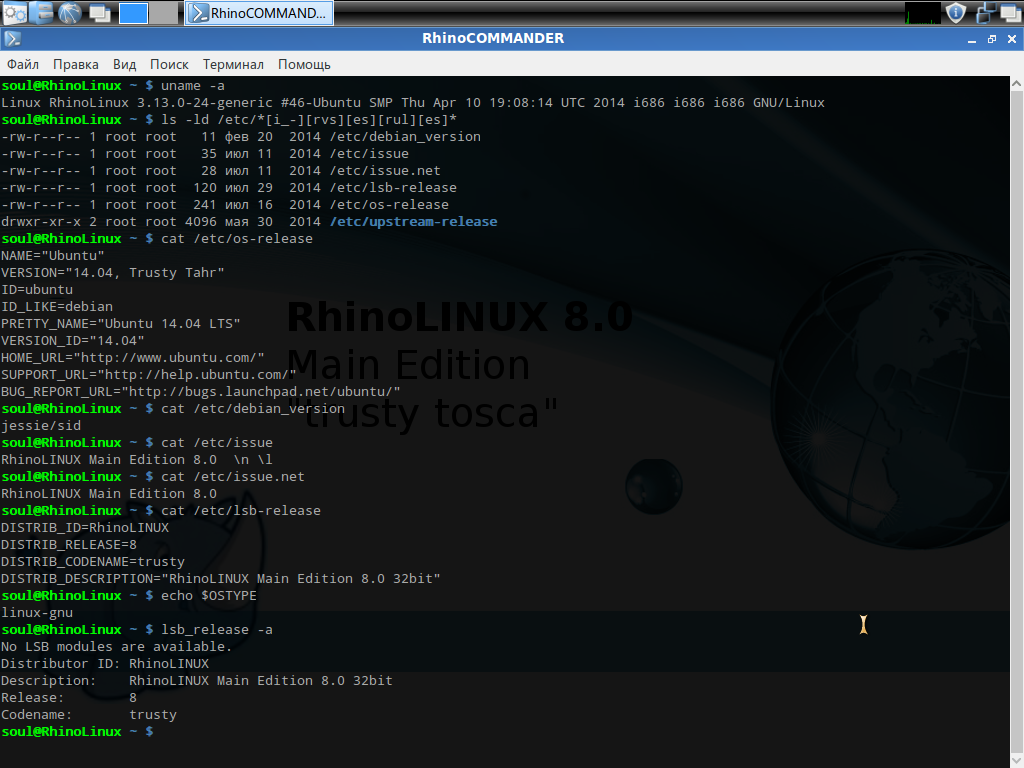Viewport: 1024px width, 768px height.
Task: Minimize the RhinoCOMMANDER window
Action: [x=972, y=39]
